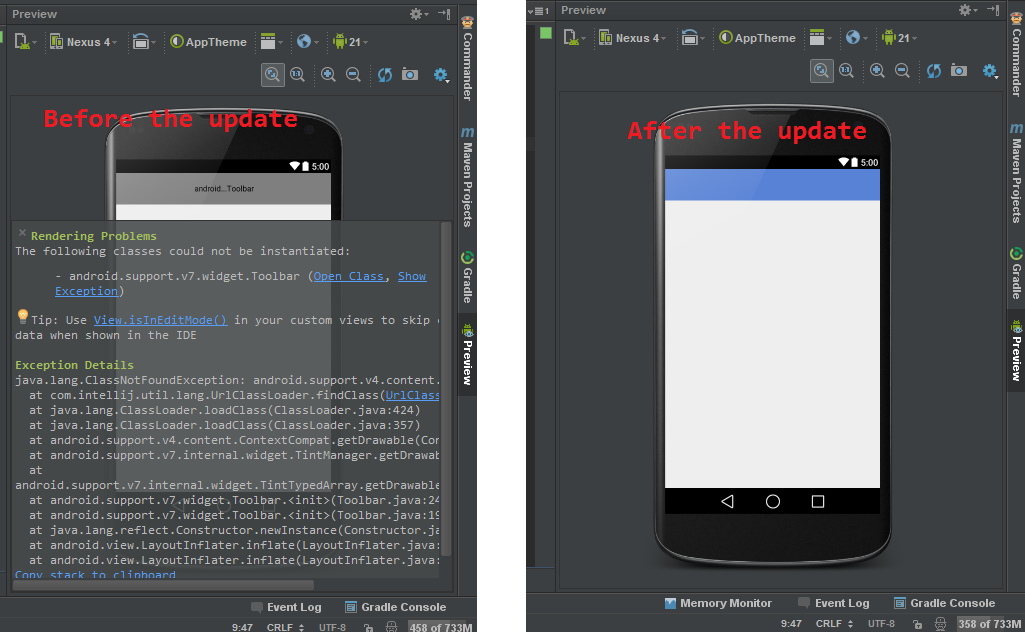Open Maven Projects tab in right sidebar strip

coord(1017,173)
